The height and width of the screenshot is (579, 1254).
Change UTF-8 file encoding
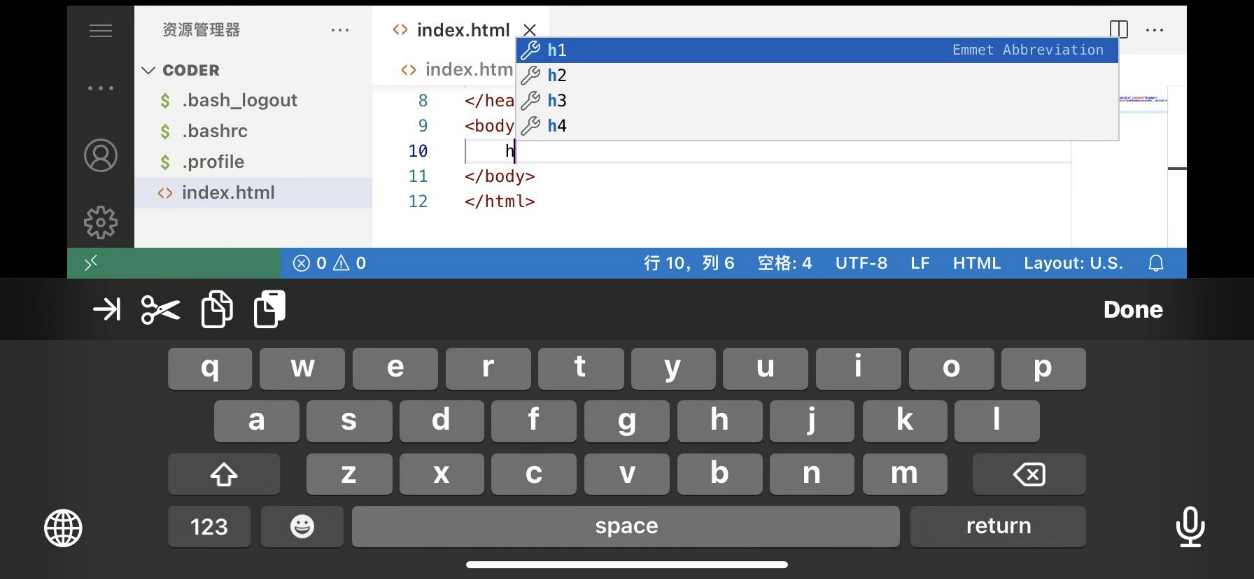pyautogui.click(x=861, y=263)
